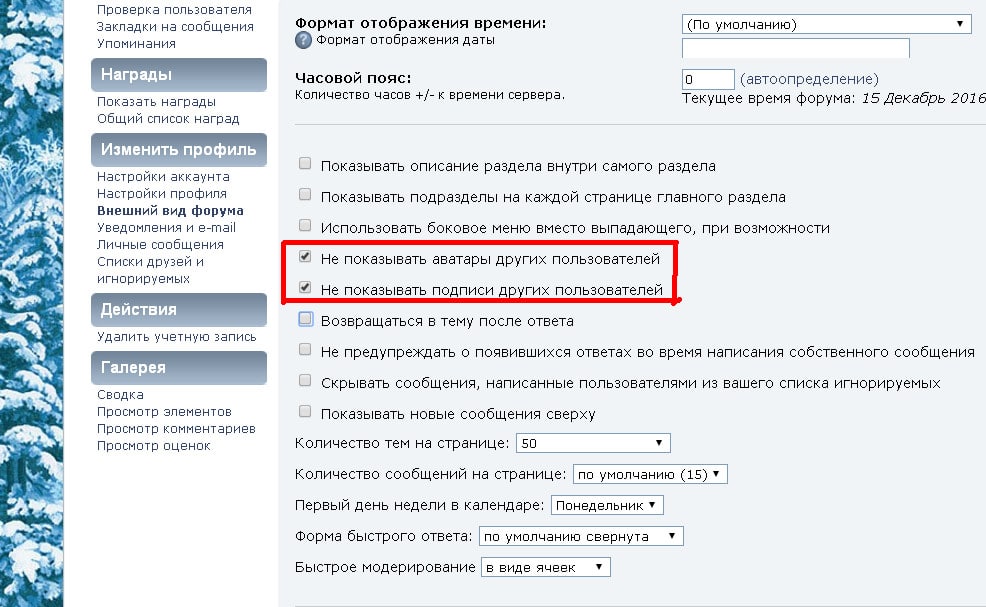Open Просмотр комментариев link
986x607 pixels.
[x=176, y=428]
